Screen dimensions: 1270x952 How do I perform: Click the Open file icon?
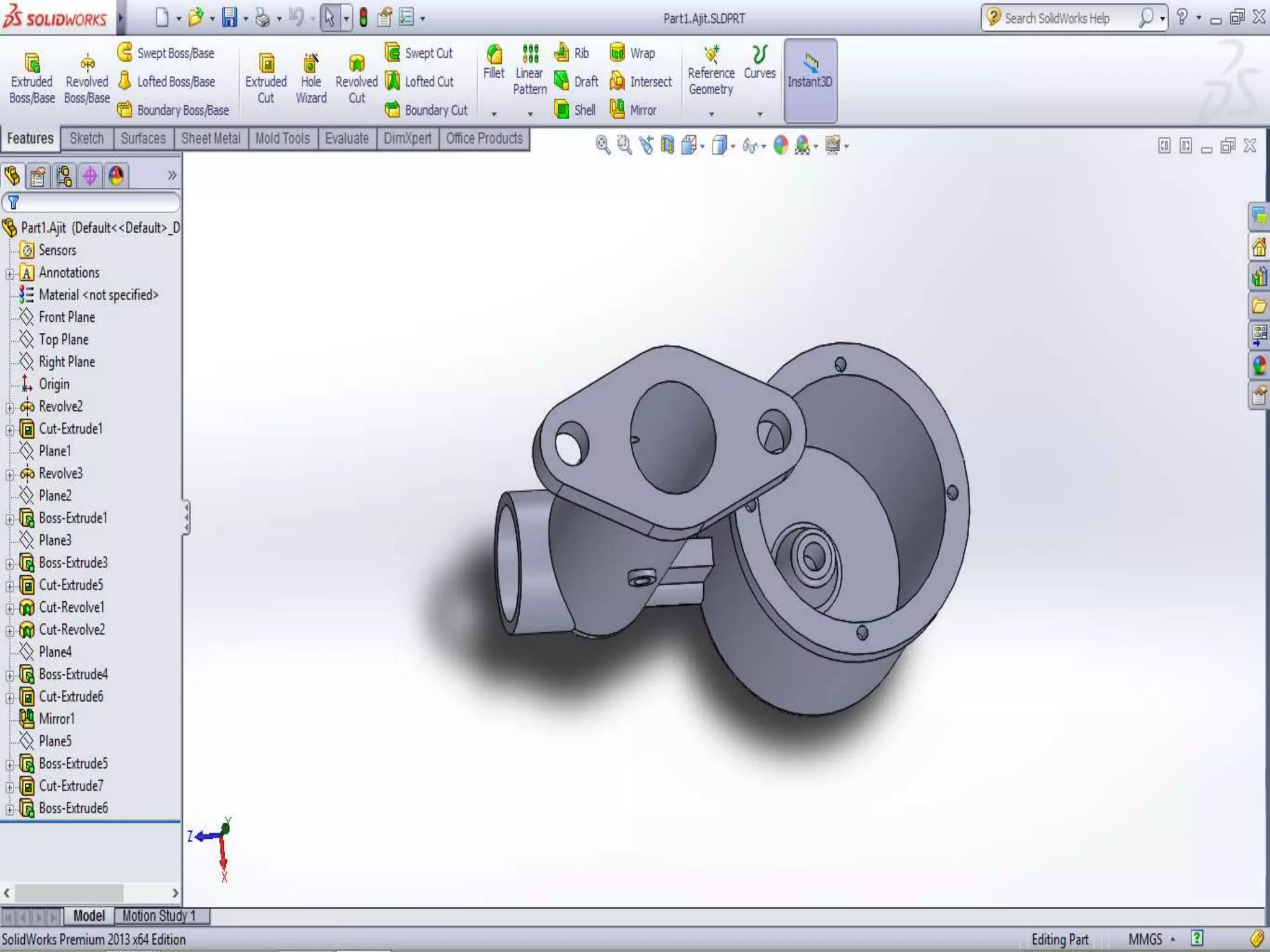[196, 17]
